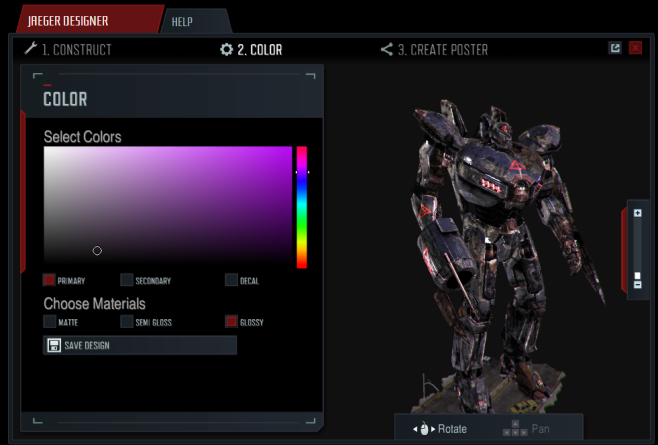Viewport: 658px width, 445px height.
Task: Click the gear icon beside Color
Action: tap(226, 50)
